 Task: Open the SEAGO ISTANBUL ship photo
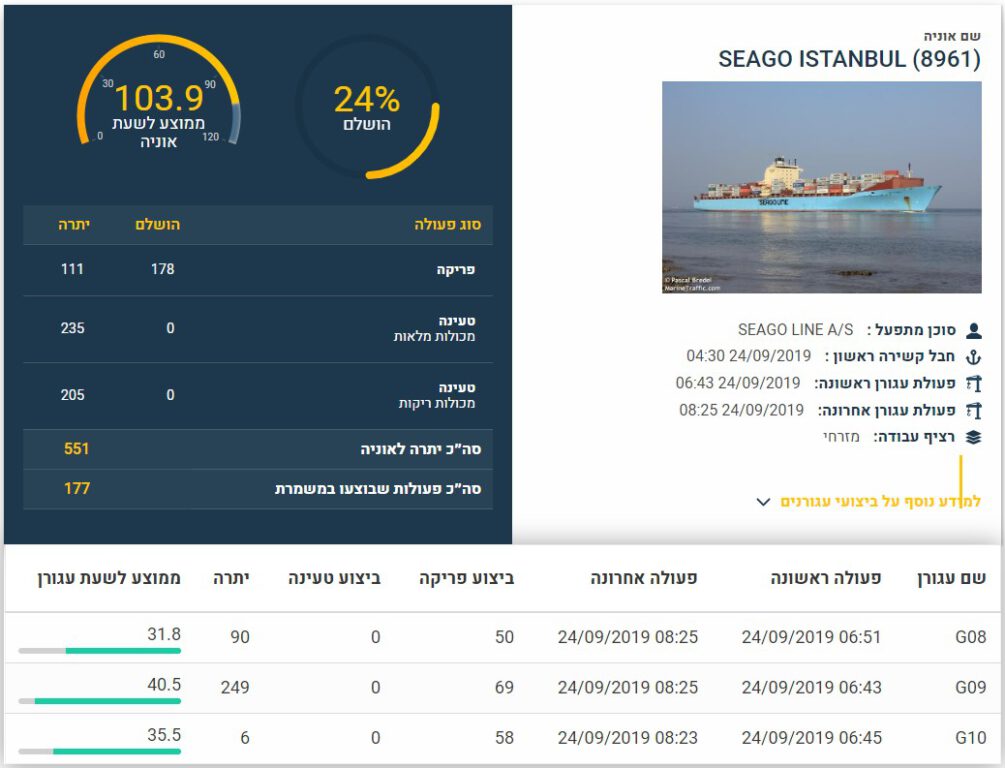pos(821,187)
